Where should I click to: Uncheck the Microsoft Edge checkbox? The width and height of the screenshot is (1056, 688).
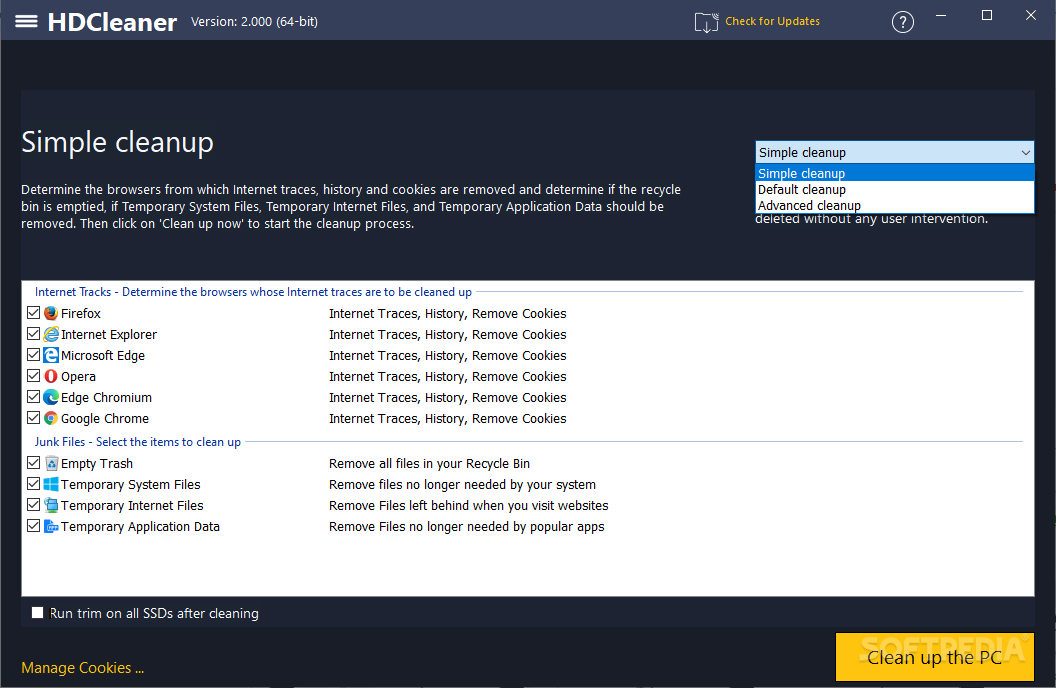[34, 354]
